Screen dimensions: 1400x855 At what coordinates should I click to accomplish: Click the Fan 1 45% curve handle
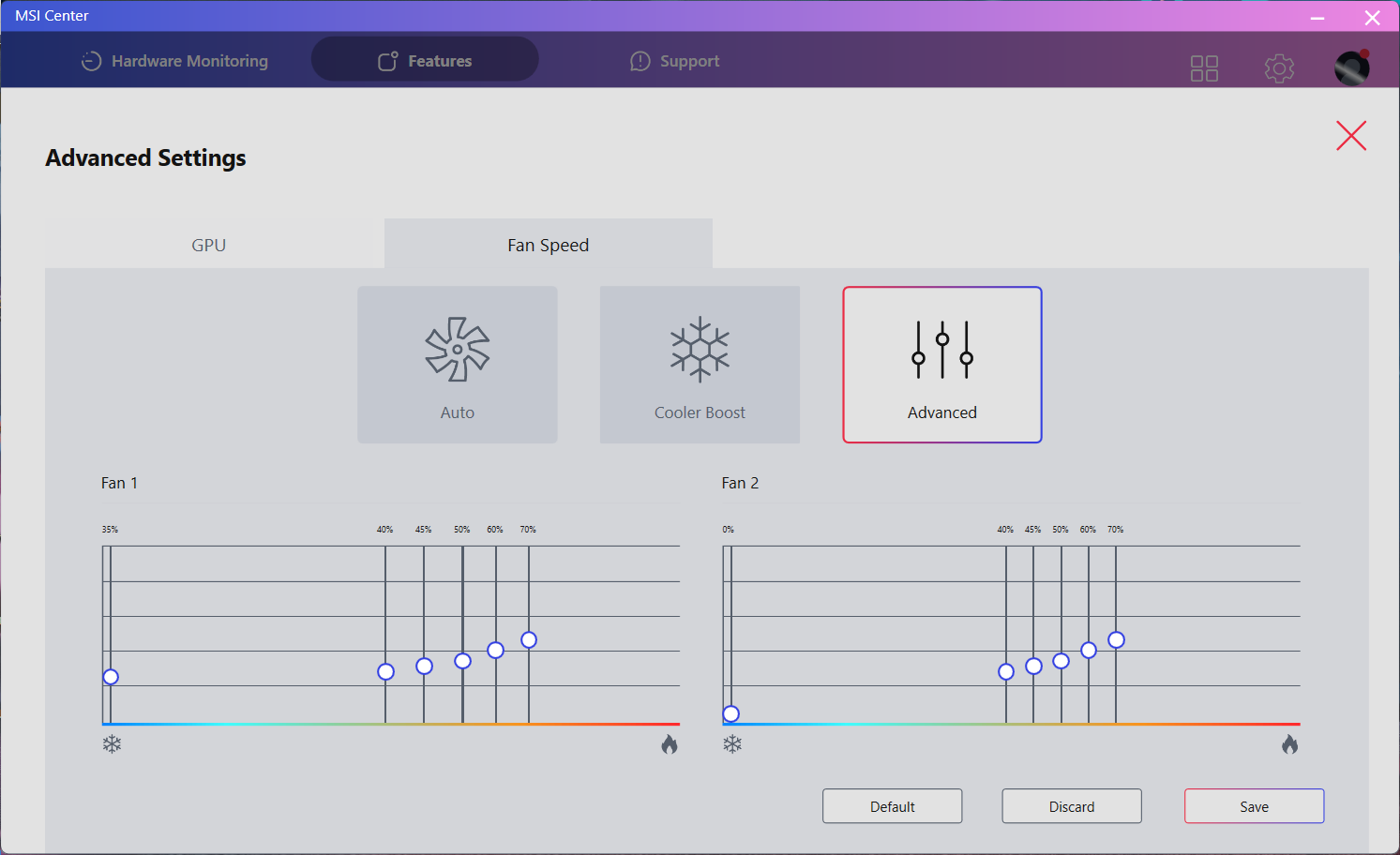pyautogui.click(x=424, y=666)
